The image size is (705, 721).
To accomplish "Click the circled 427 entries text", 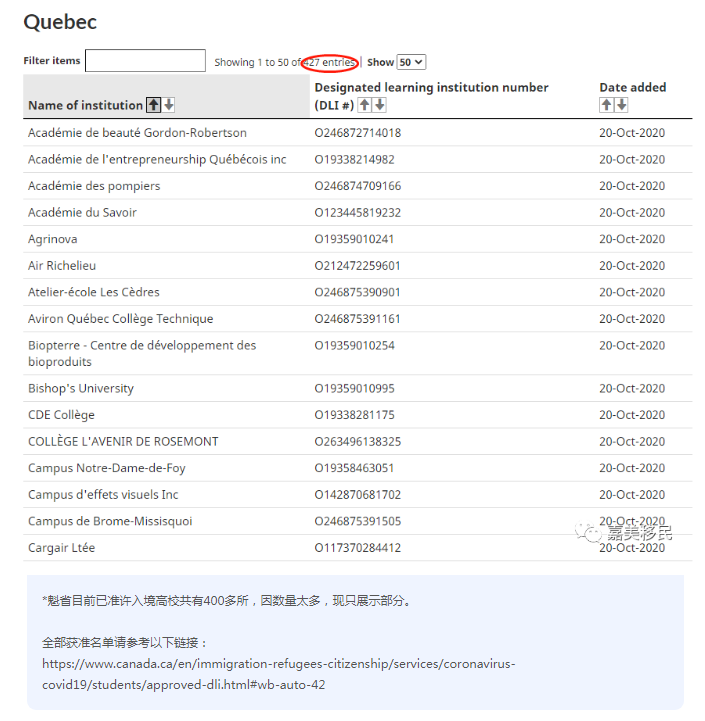I will [x=329, y=62].
